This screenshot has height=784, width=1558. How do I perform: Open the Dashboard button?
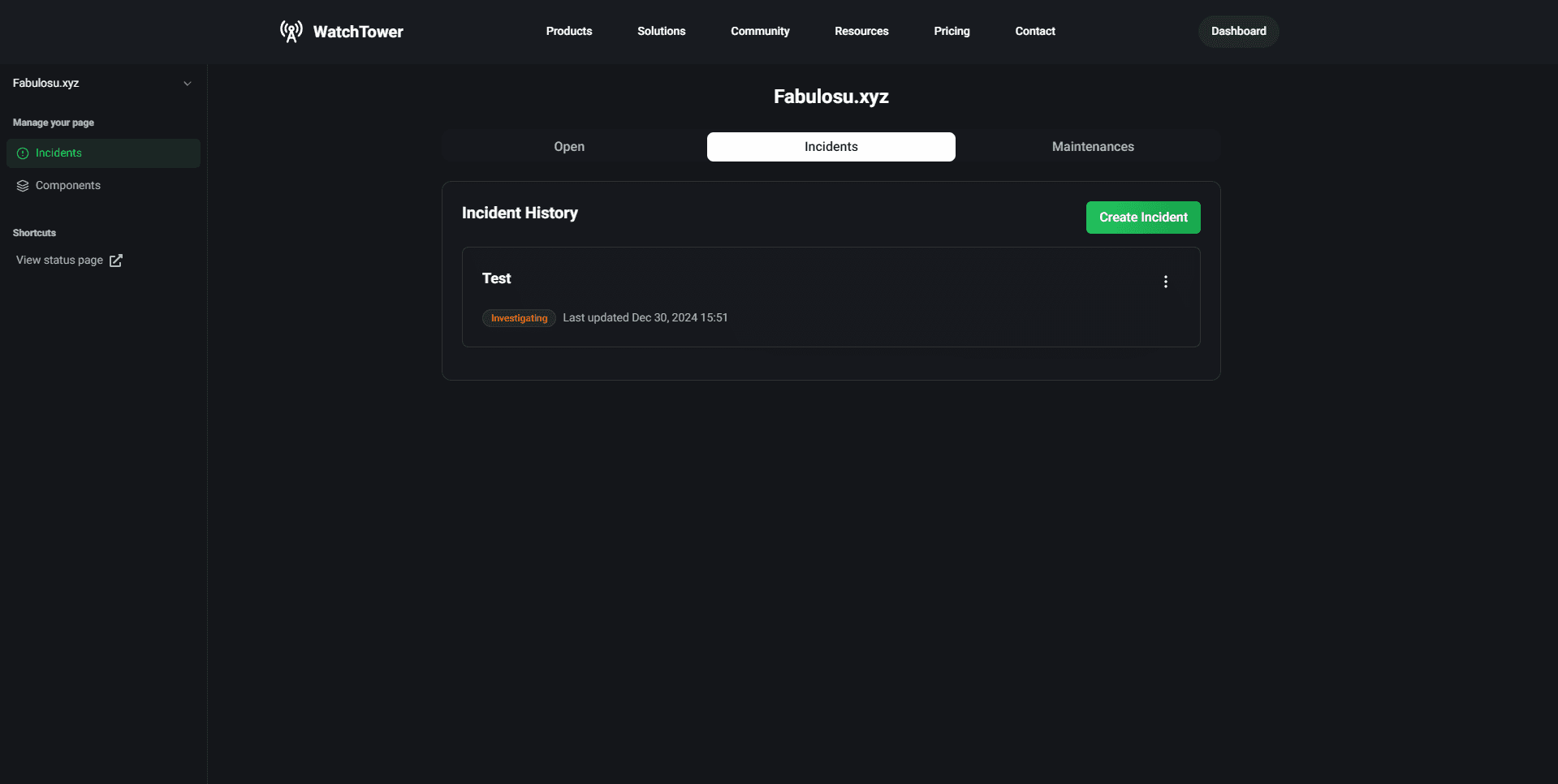(1237, 31)
